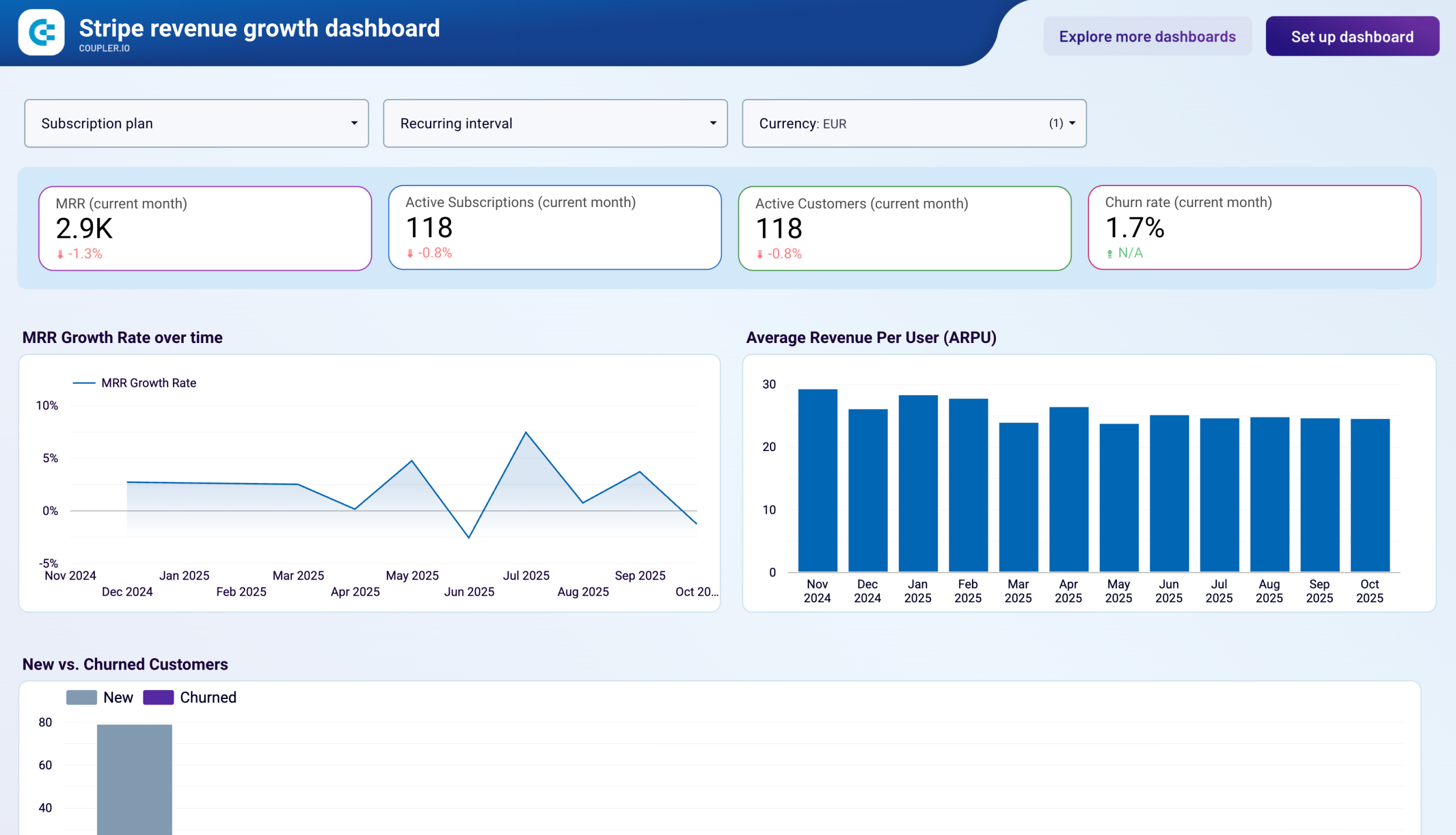This screenshot has height=835, width=1456.
Task: Click the MRR Growth Rate legend line
Action: click(x=84, y=383)
